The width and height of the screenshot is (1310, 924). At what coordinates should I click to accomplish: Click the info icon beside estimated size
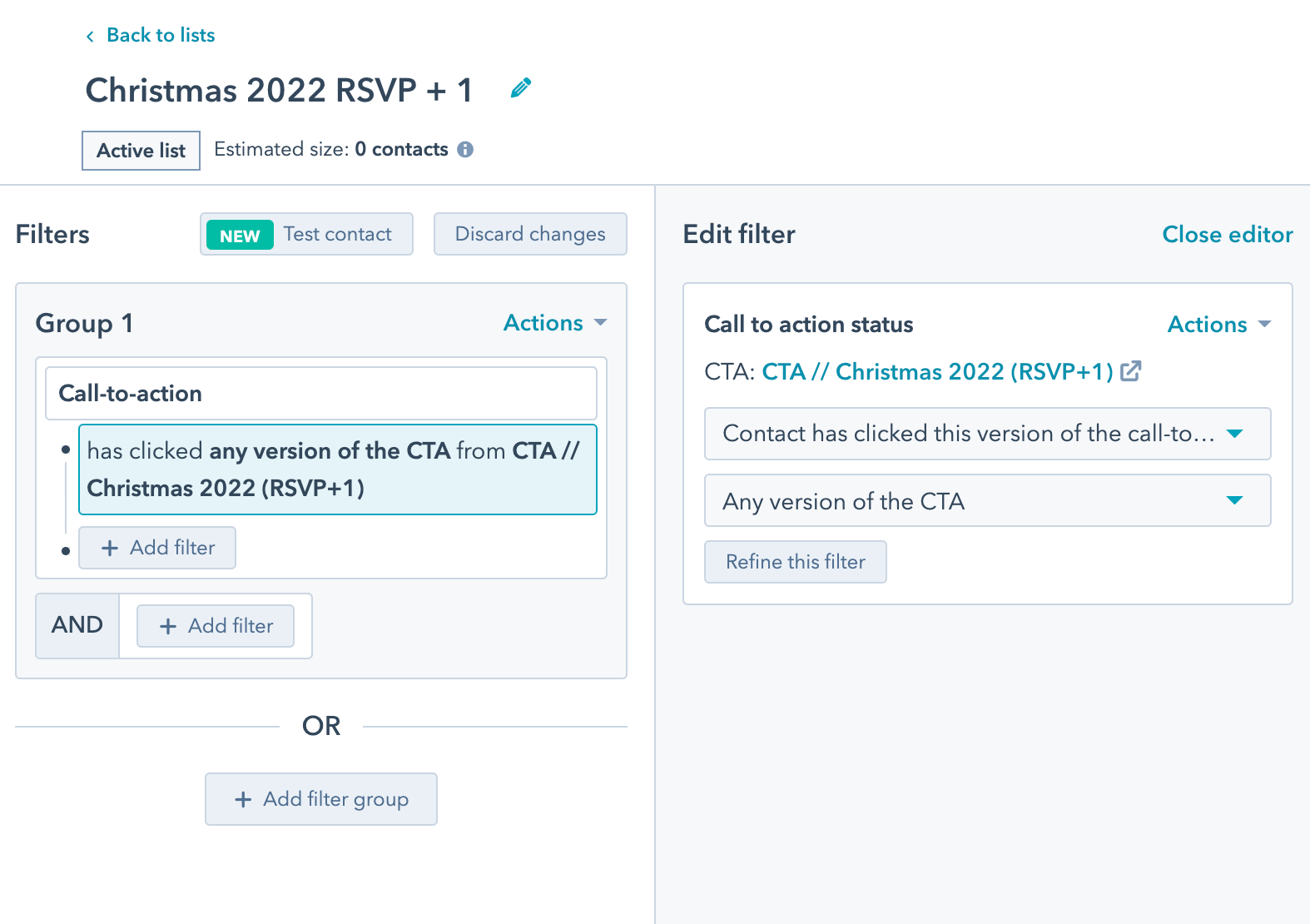(x=465, y=150)
